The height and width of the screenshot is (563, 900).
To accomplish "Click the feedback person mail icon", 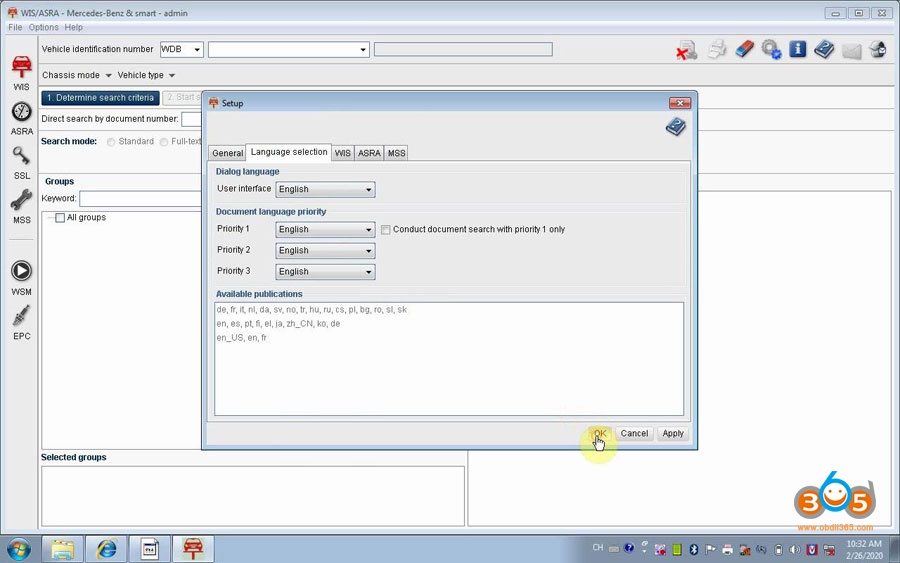I will coord(878,49).
